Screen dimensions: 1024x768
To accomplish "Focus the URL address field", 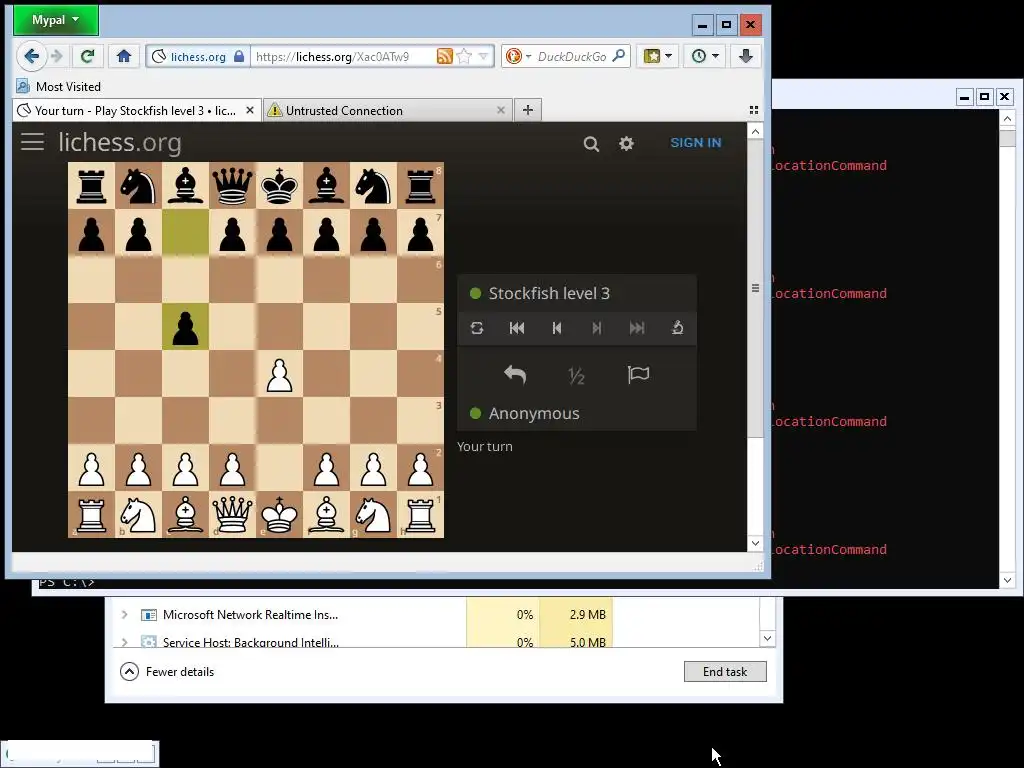I will [x=343, y=57].
